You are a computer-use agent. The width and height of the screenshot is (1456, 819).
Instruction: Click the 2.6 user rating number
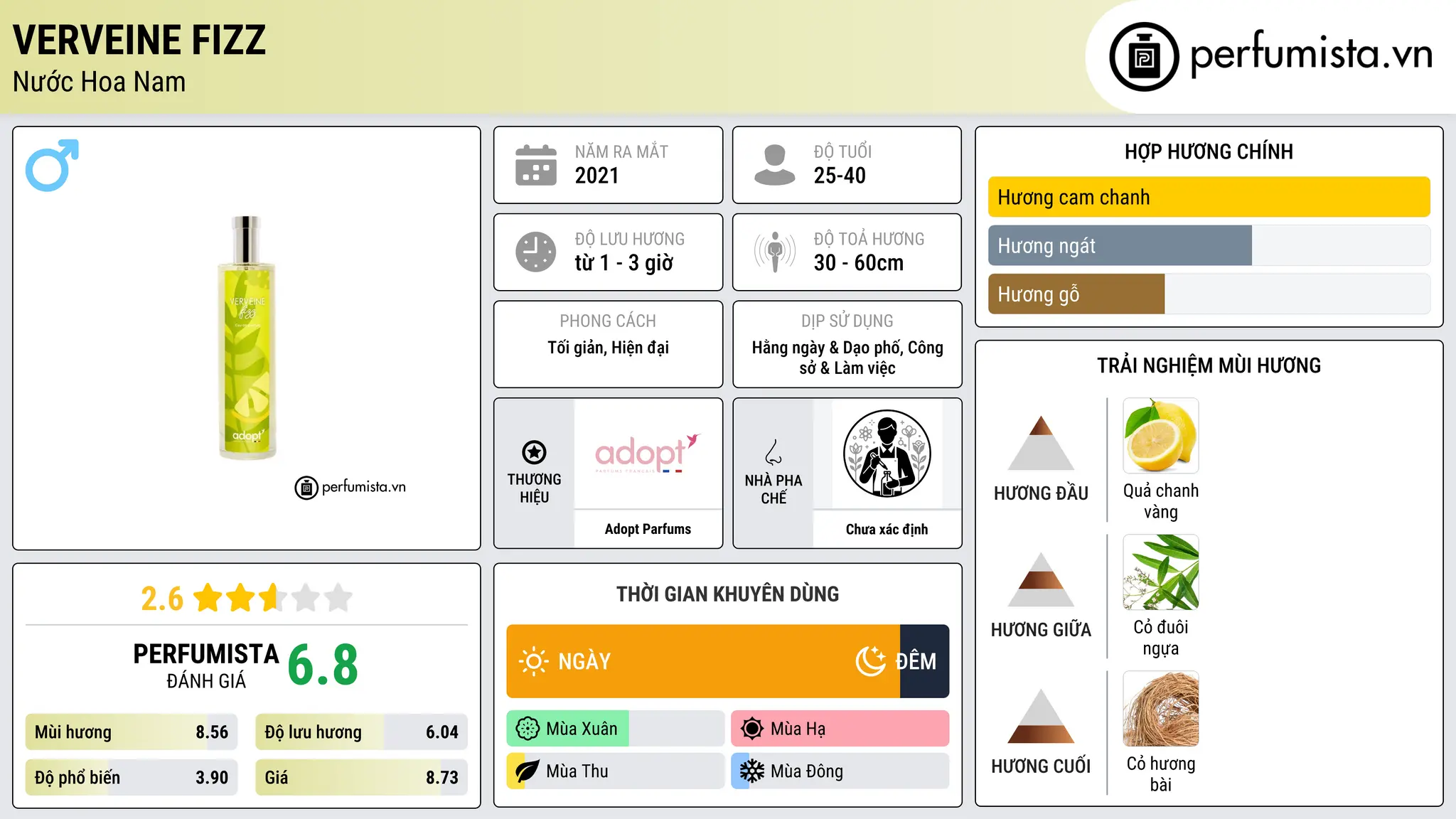(x=162, y=599)
